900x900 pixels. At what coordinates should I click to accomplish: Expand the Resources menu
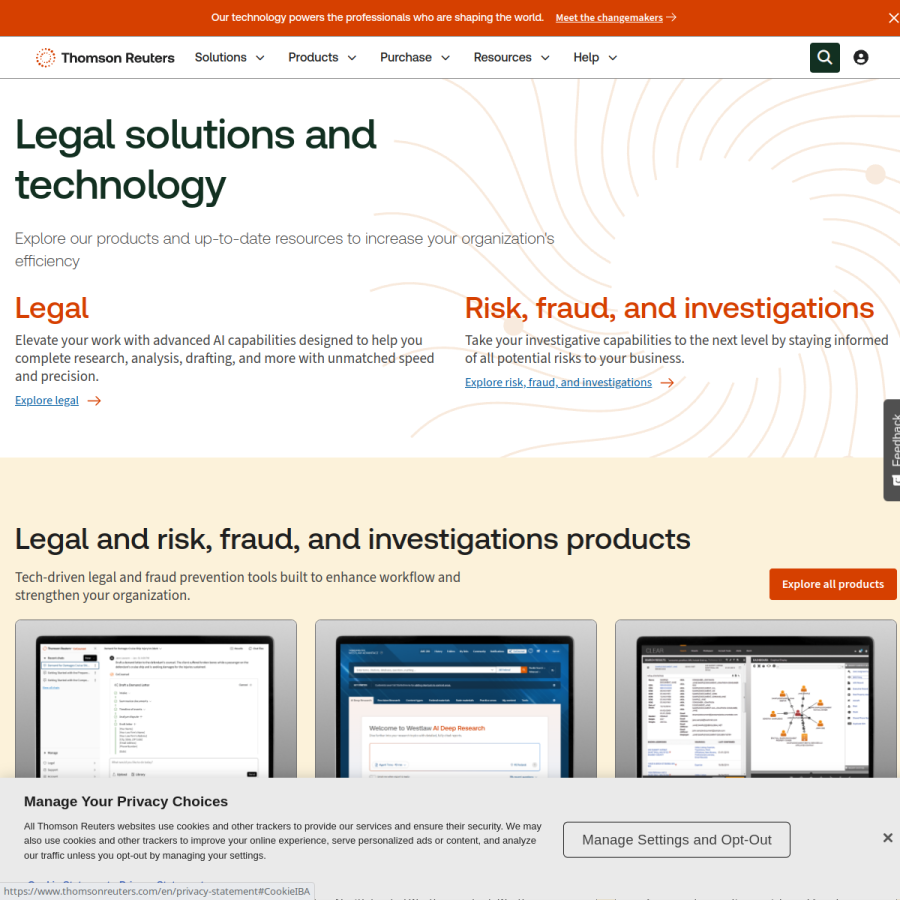tap(511, 57)
